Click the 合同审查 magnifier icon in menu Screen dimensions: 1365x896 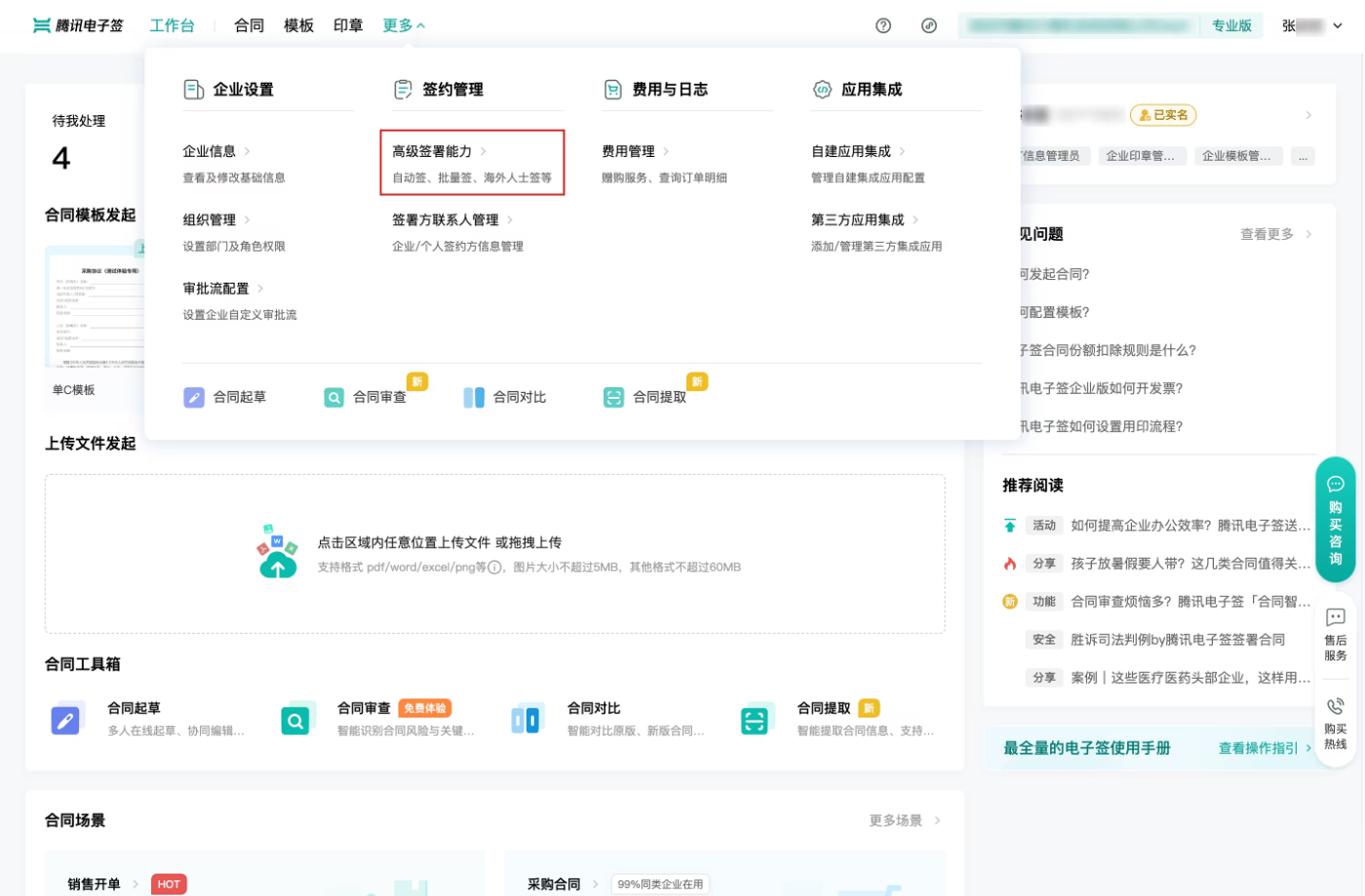tap(333, 398)
